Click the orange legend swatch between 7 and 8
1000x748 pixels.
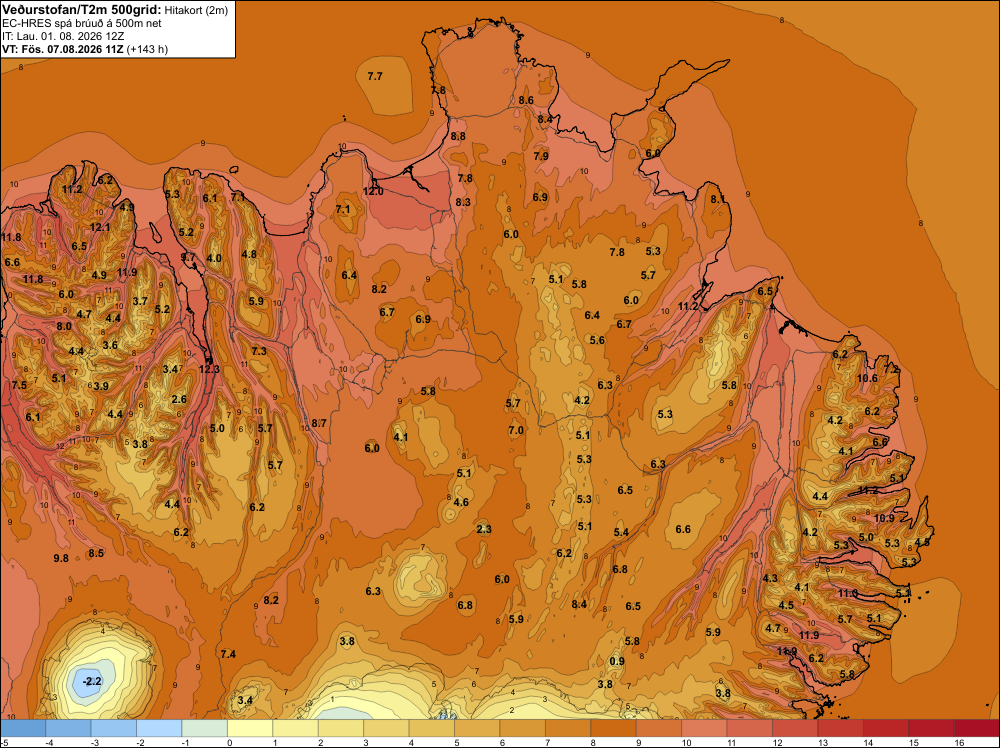[568, 728]
